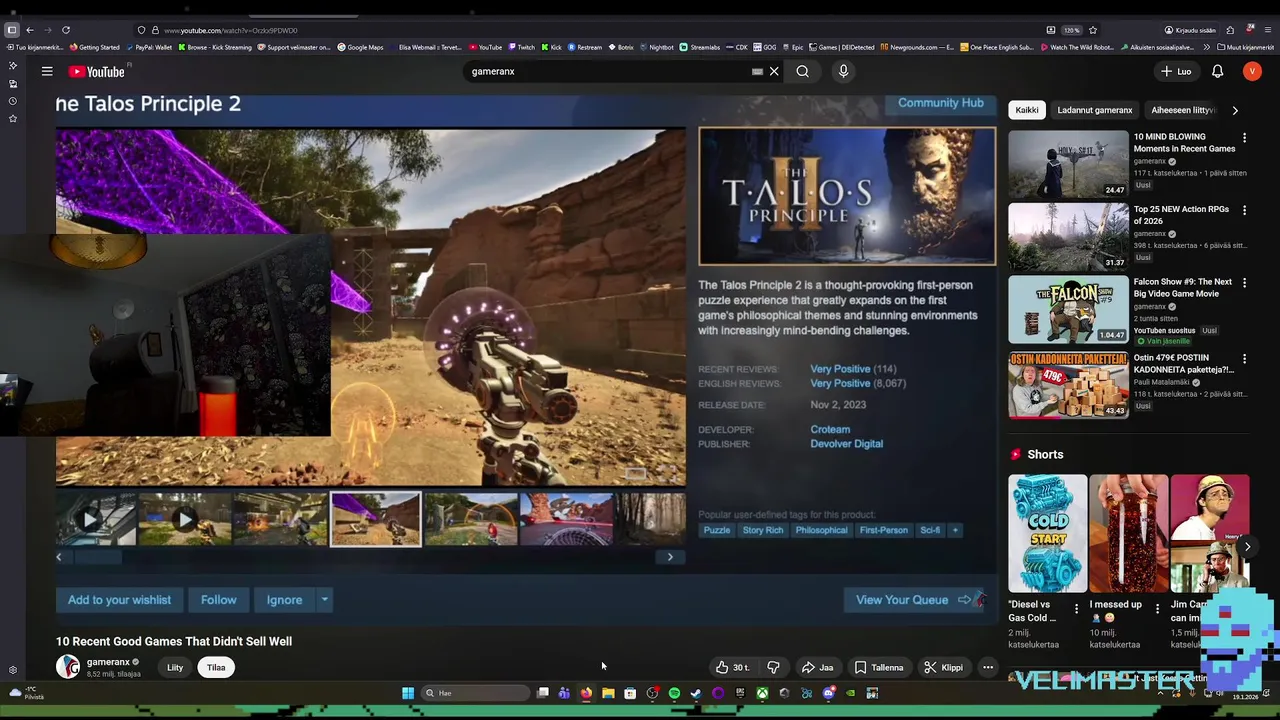Open the browser sidebar settings gear

13,670
